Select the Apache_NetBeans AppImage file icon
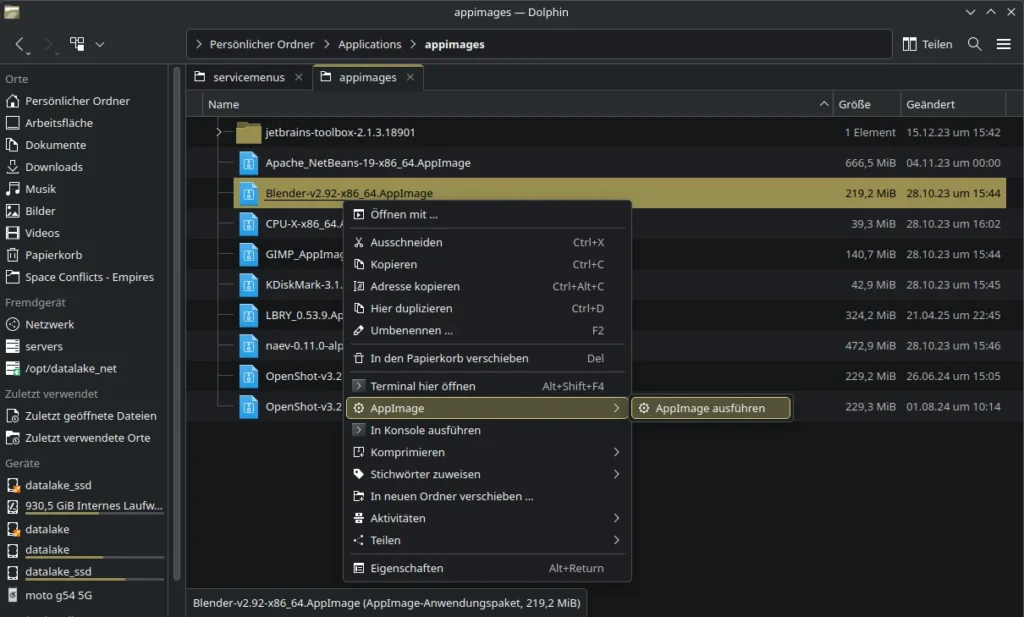The image size is (1024, 617). pos(248,163)
